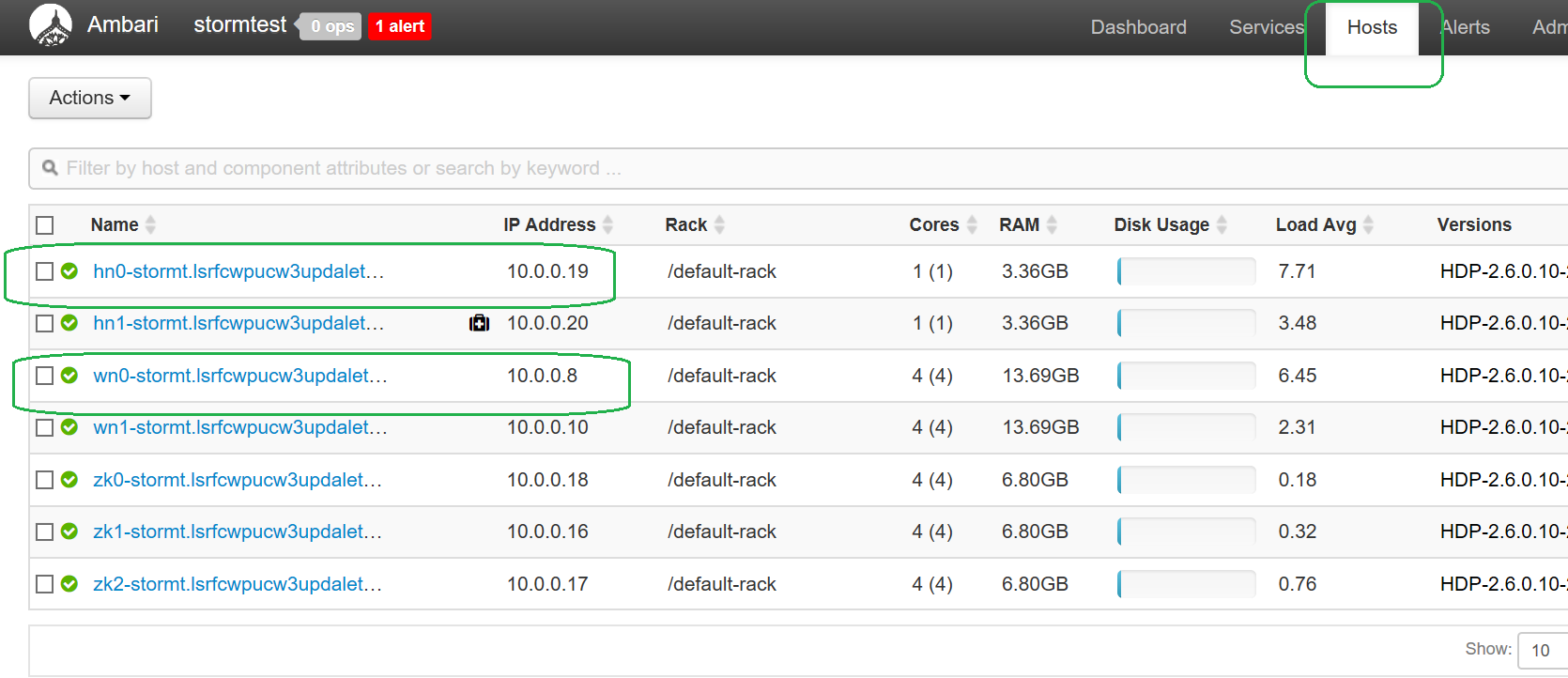Sort hosts by the Name column arrows
The width and height of the screenshot is (1568, 678).
tap(150, 224)
